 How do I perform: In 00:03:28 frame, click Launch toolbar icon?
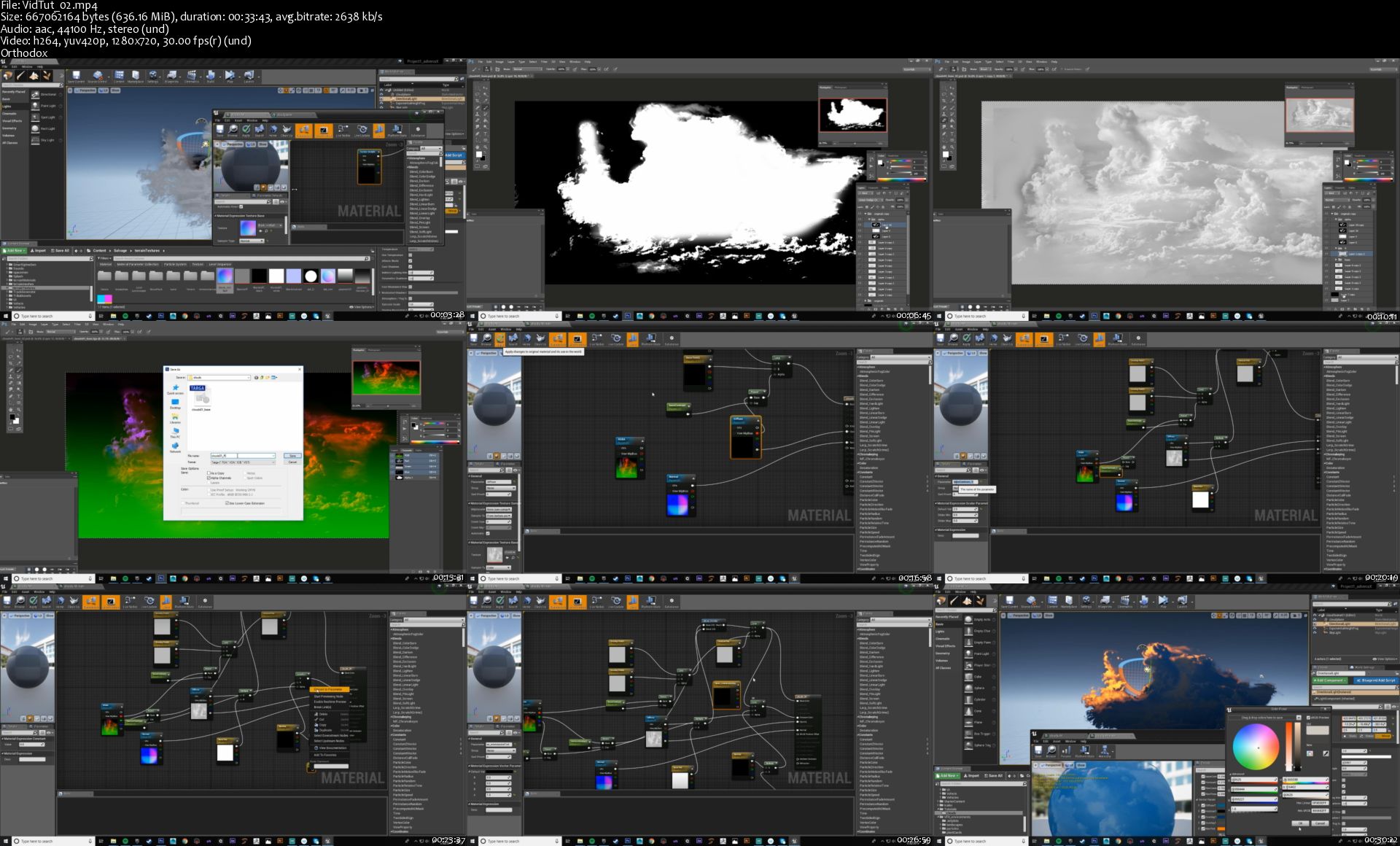pos(249,76)
